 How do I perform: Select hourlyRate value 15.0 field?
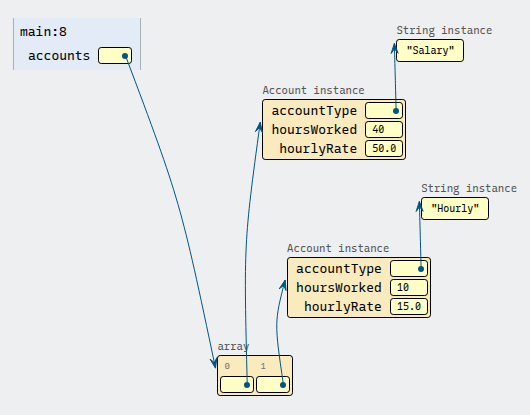[x=409, y=307]
